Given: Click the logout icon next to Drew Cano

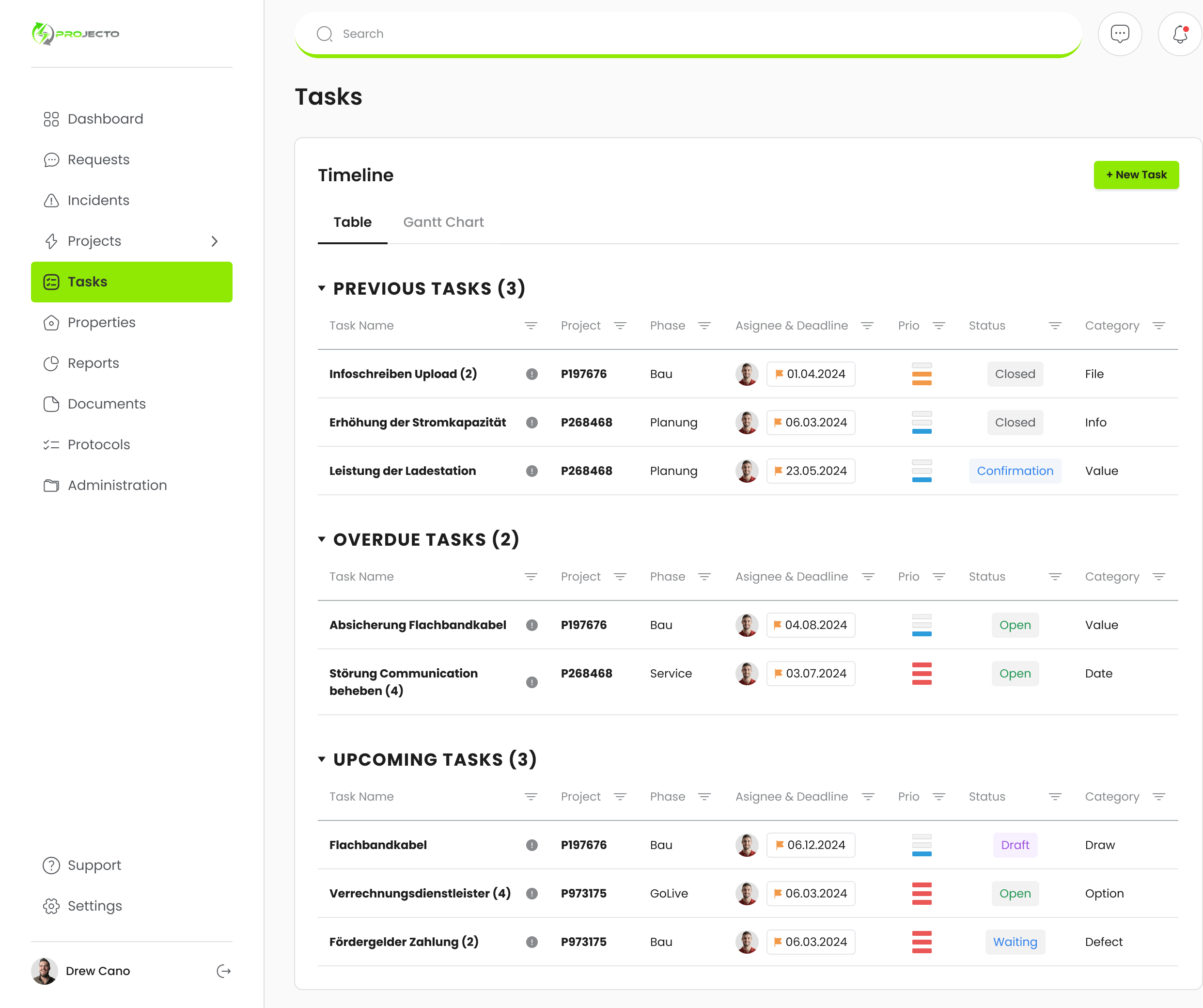Looking at the screenshot, I should pos(224,971).
